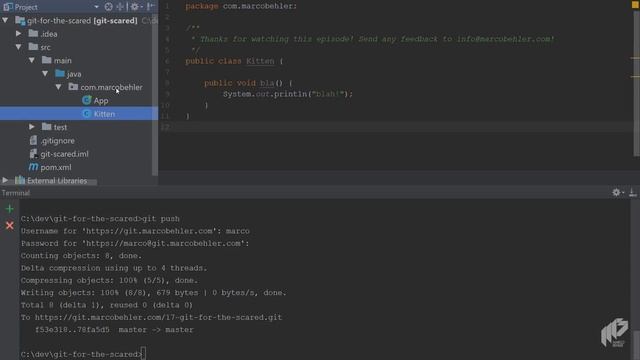Add new terminal session with plus
Image resolution: width=640 pixels, height=360 pixels.
(9, 209)
